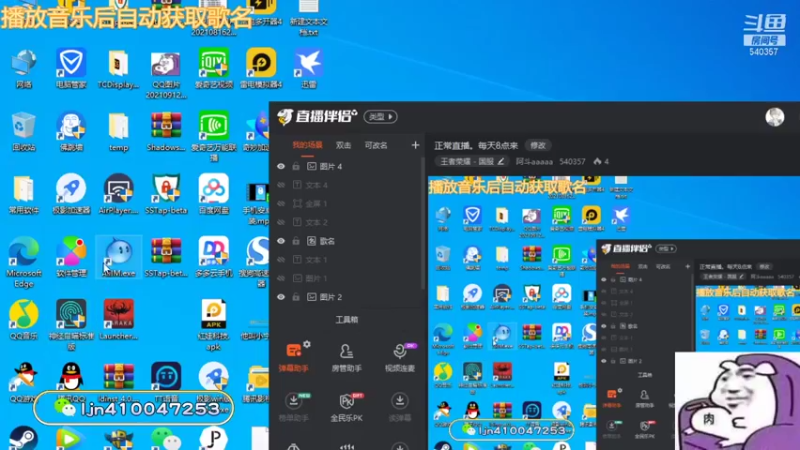Select the AliIM.exe desktop icon
The image size is (800, 450).
tap(118, 257)
